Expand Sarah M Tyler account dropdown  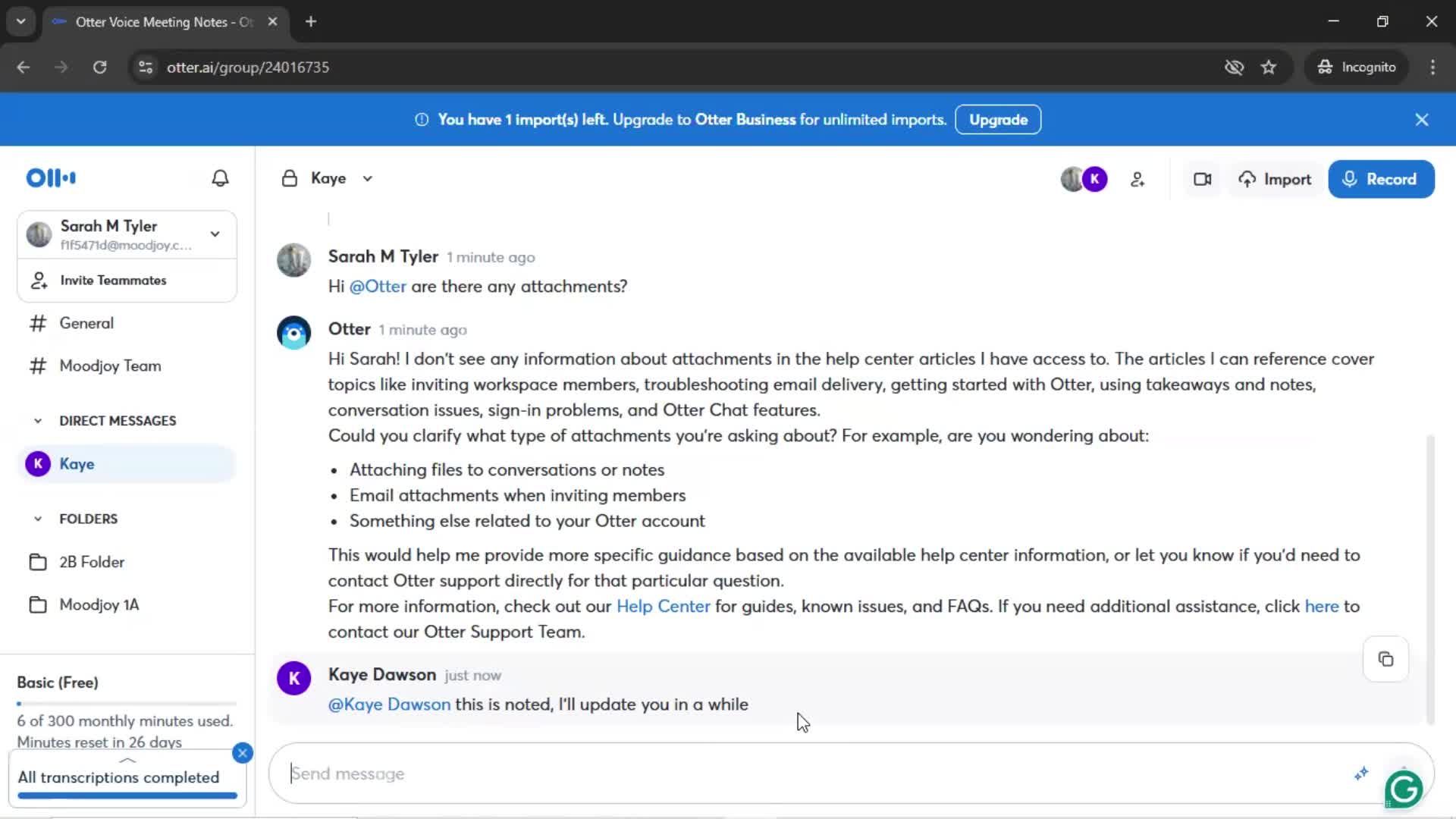tap(215, 234)
